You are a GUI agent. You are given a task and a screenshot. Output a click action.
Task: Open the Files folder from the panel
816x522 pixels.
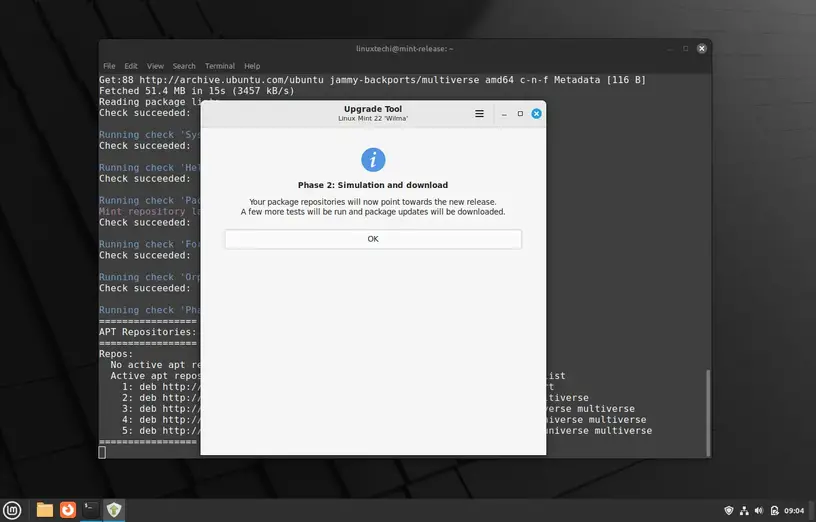[x=44, y=510]
